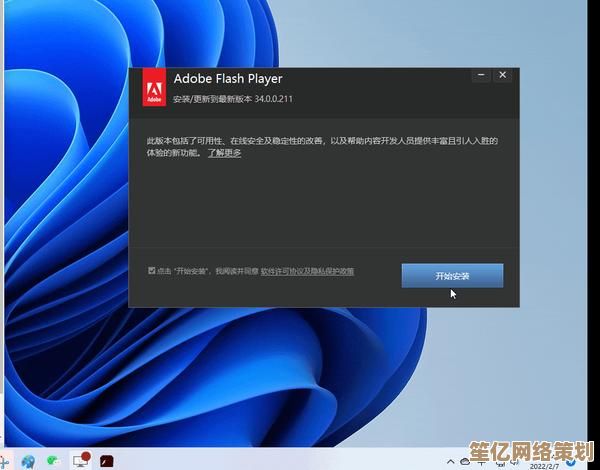Screen dimensions: 600x470
Task: Click the cloud icon in system tray
Action: pyautogui.click(x=465, y=462)
